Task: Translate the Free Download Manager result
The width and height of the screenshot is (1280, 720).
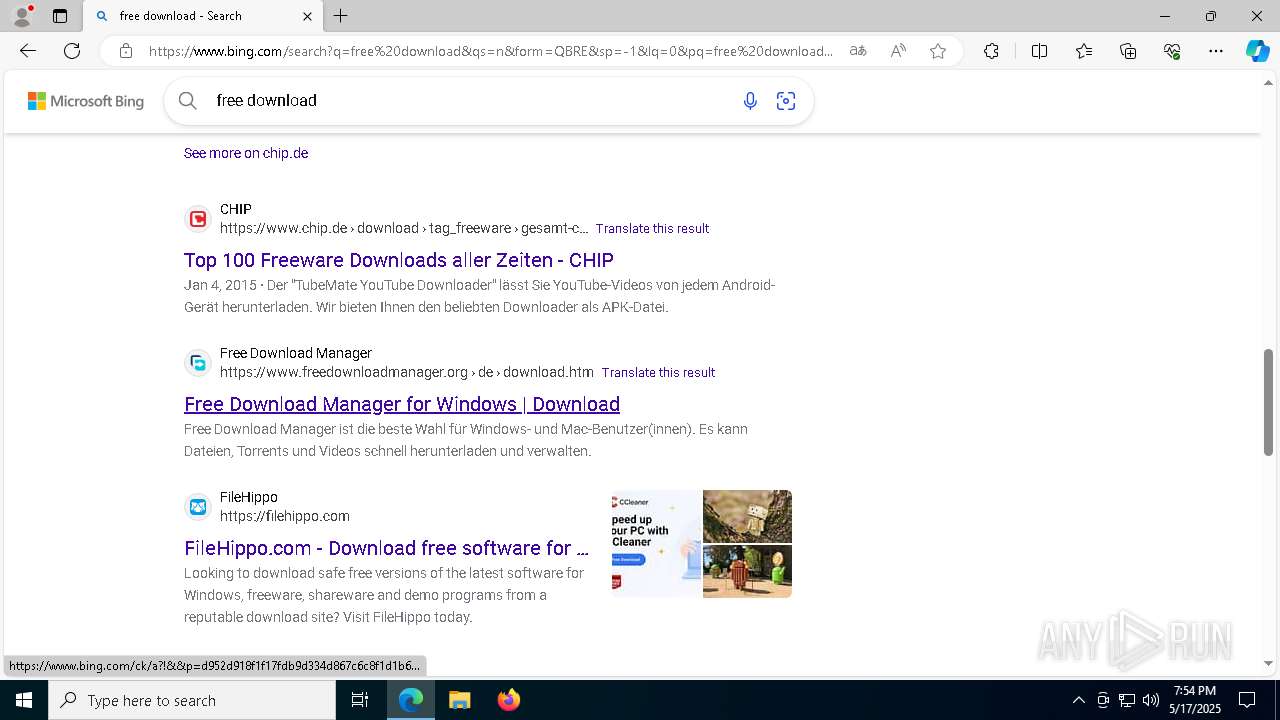Action: (x=658, y=372)
